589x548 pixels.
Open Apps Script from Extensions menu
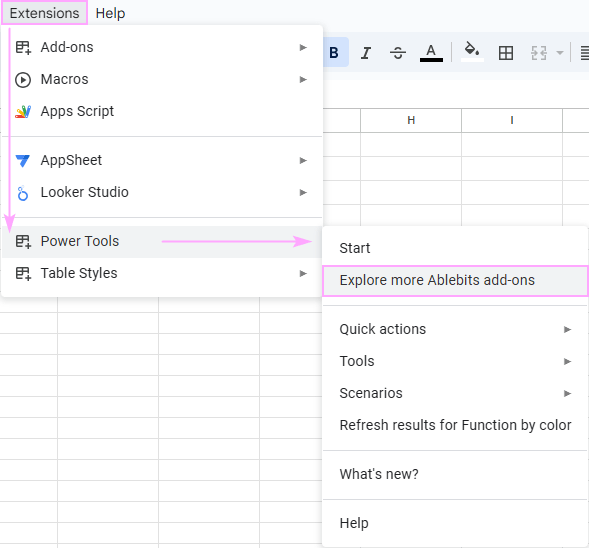pyautogui.click(x=162, y=112)
